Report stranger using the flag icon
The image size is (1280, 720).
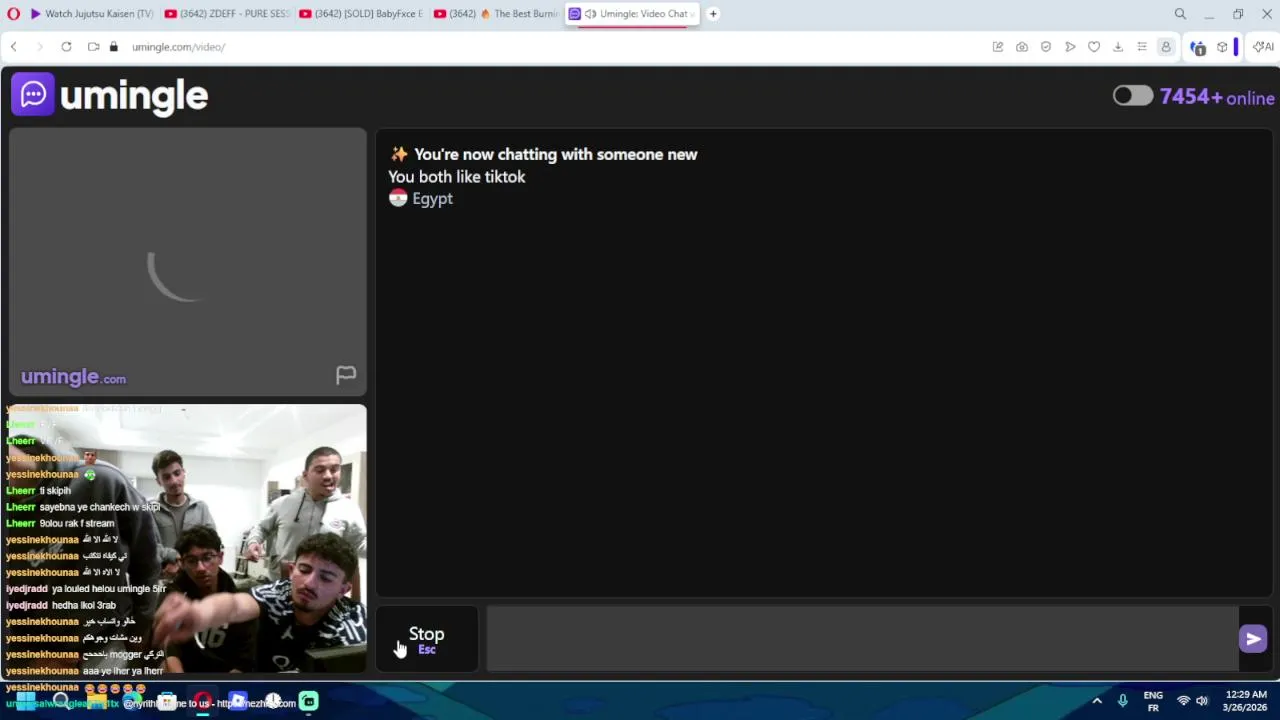346,375
